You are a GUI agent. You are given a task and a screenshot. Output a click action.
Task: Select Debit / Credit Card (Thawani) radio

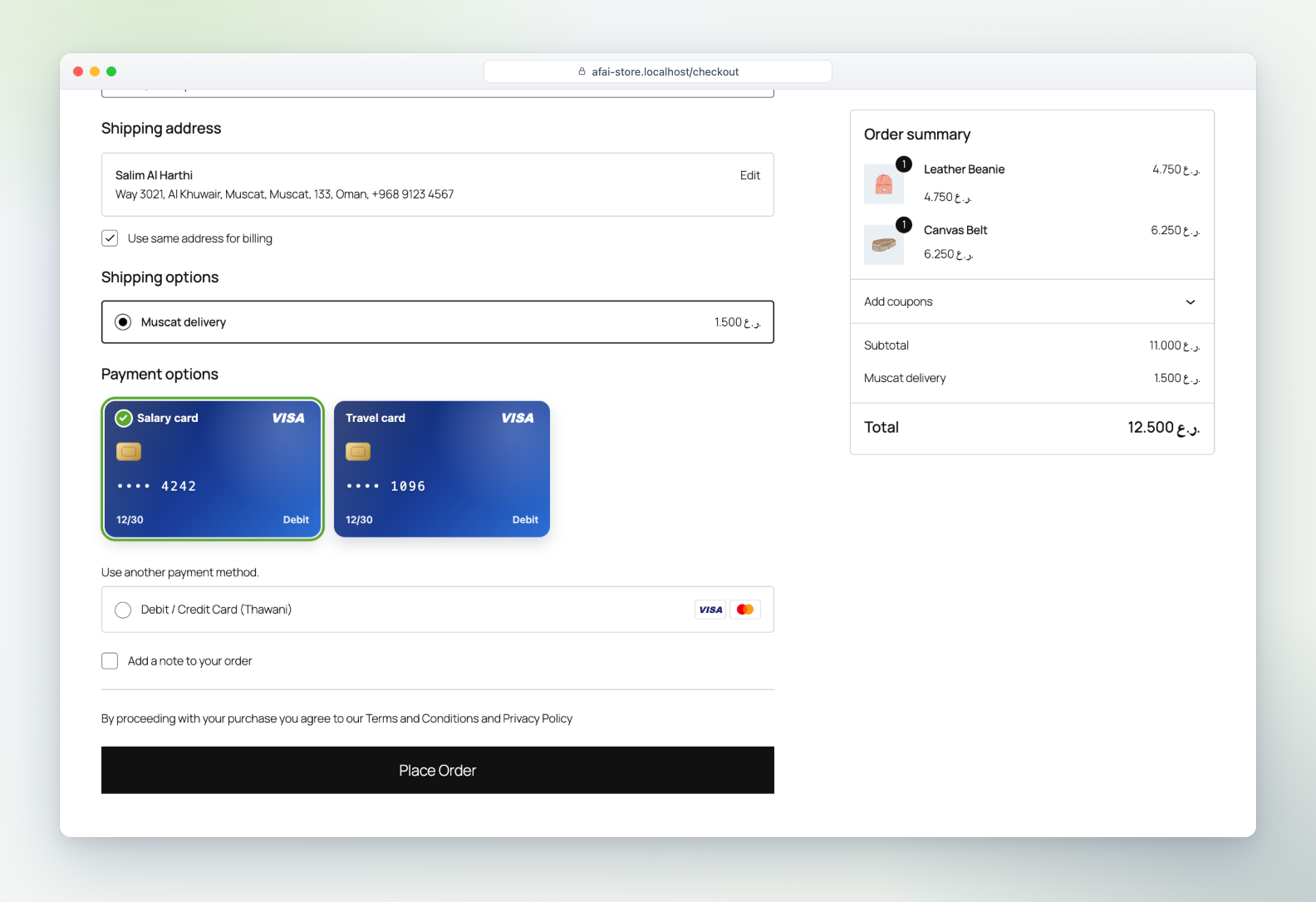point(123,610)
